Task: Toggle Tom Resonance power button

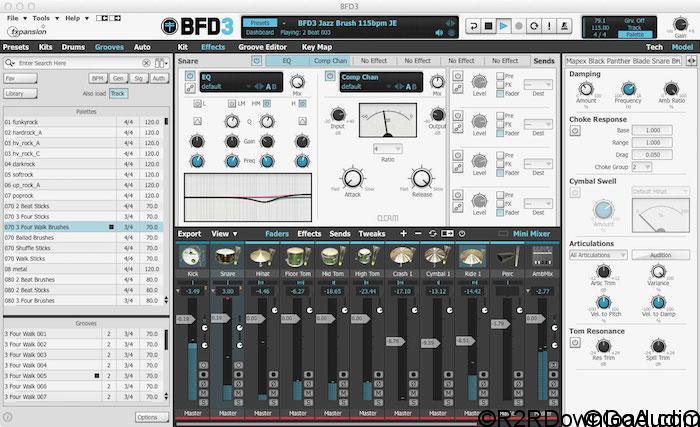Action: [575, 343]
